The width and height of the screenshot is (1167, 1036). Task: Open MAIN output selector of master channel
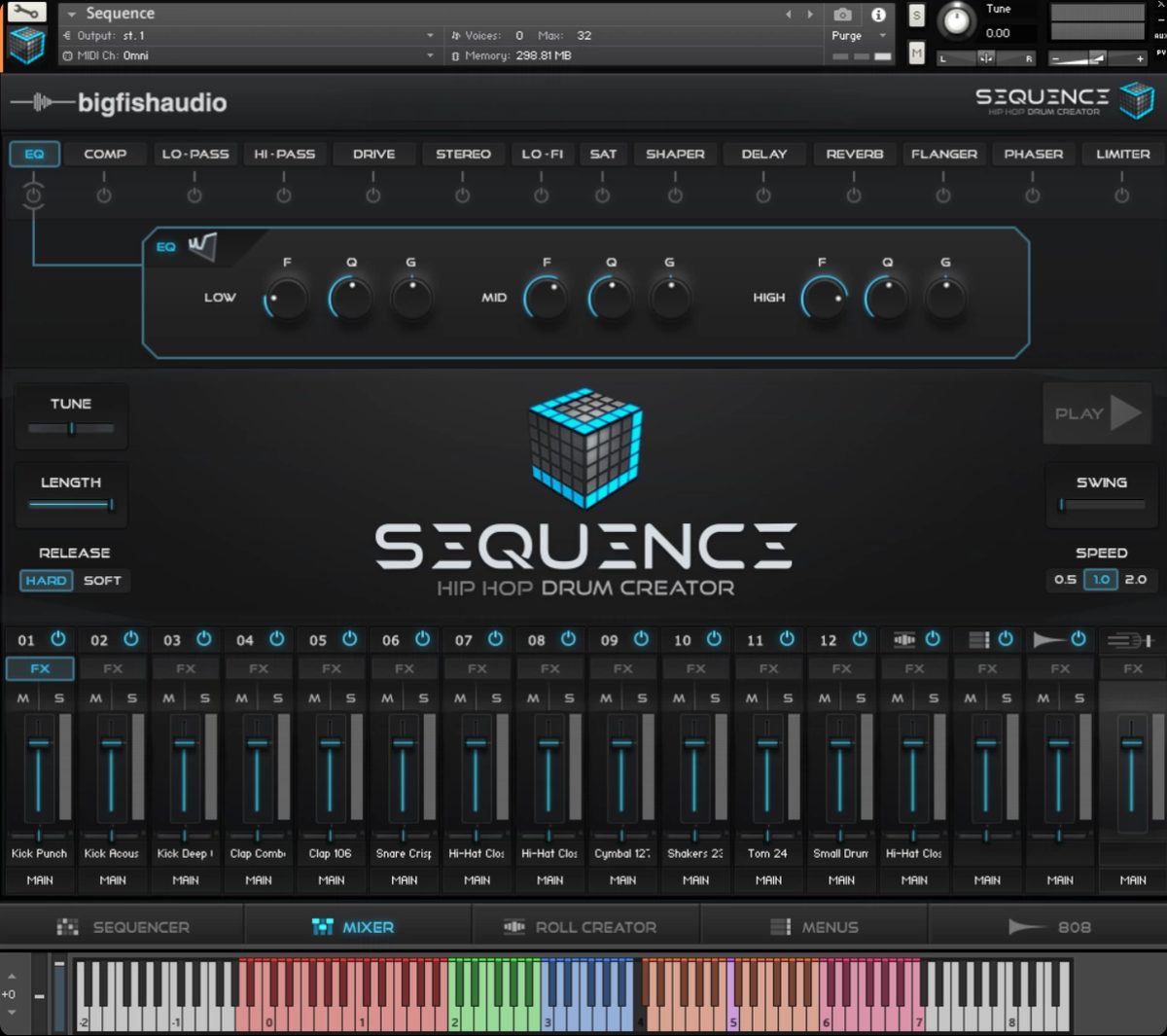pyautogui.click(x=1133, y=880)
